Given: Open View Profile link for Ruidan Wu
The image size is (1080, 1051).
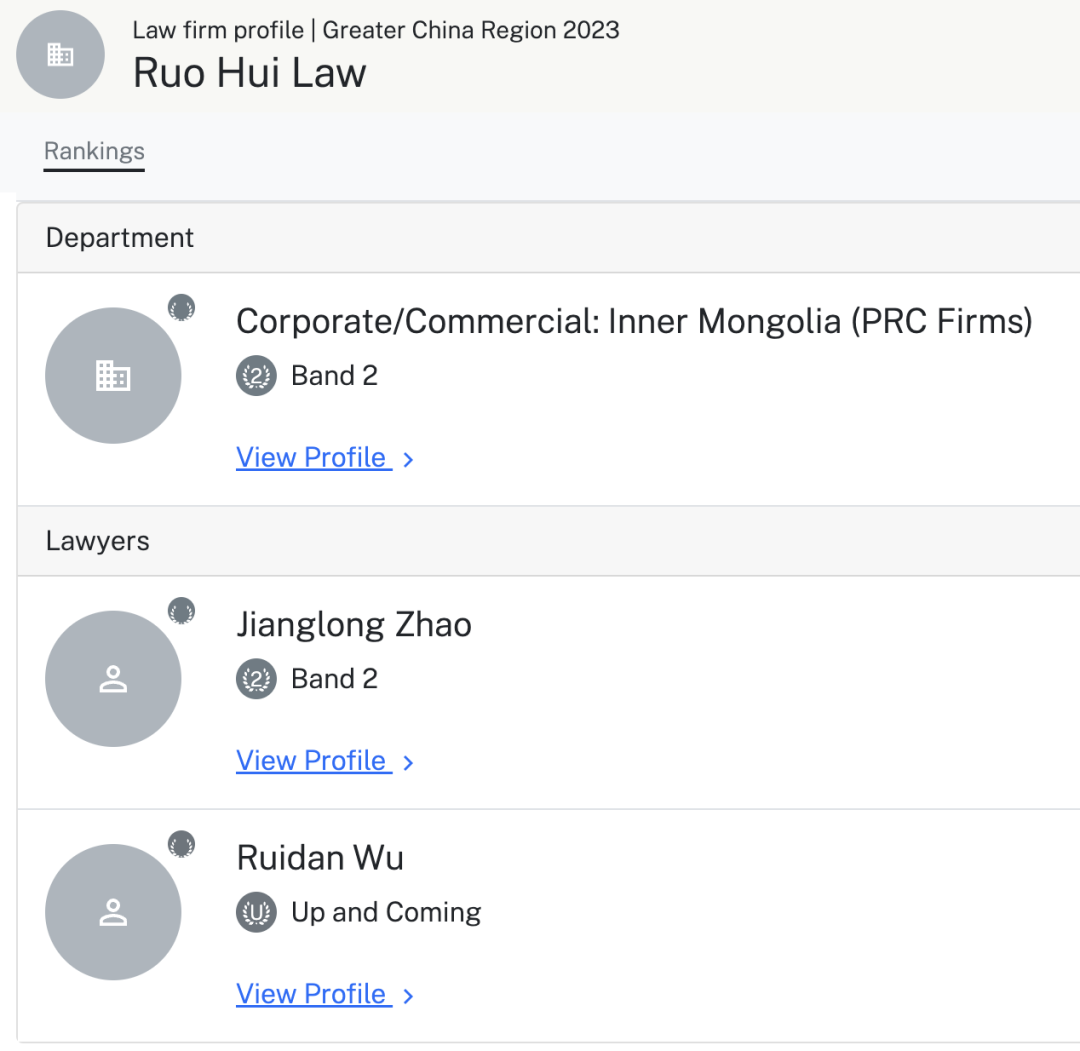Looking at the screenshot, I should 314,995.
